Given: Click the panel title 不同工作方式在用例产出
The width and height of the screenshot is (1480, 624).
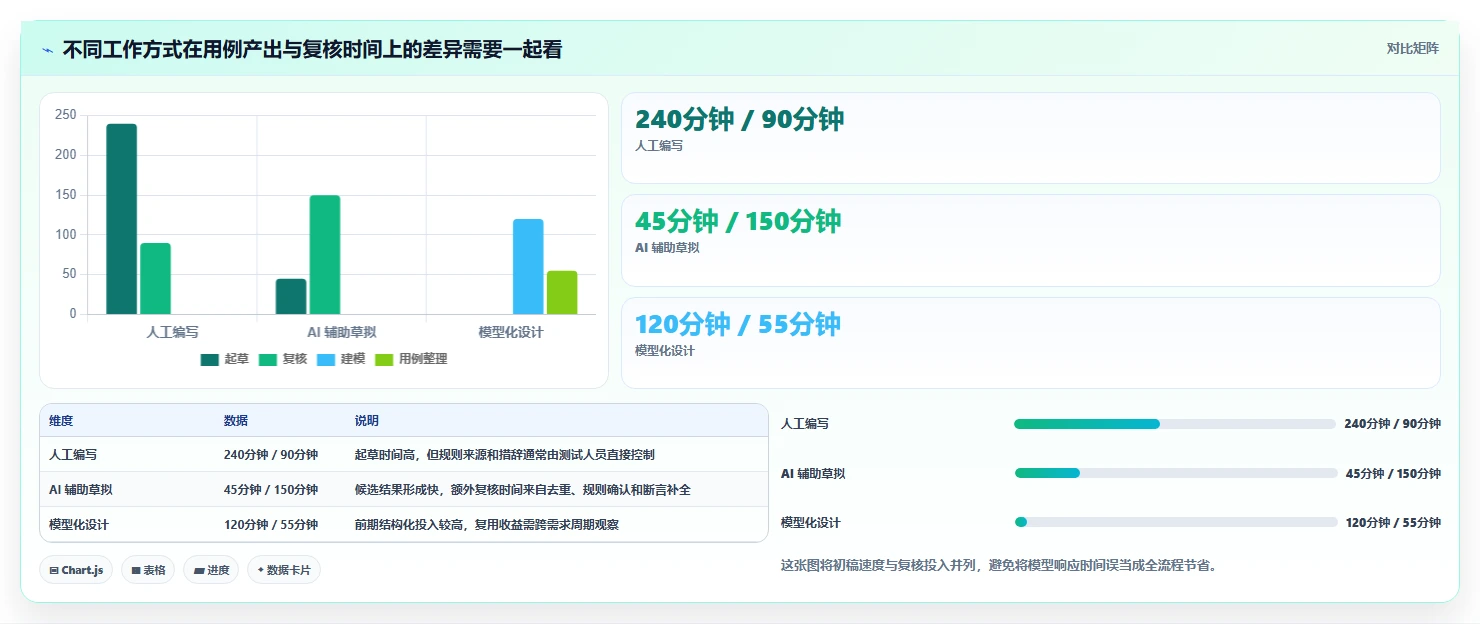Looking at the screenshot, I should point(312,50).
